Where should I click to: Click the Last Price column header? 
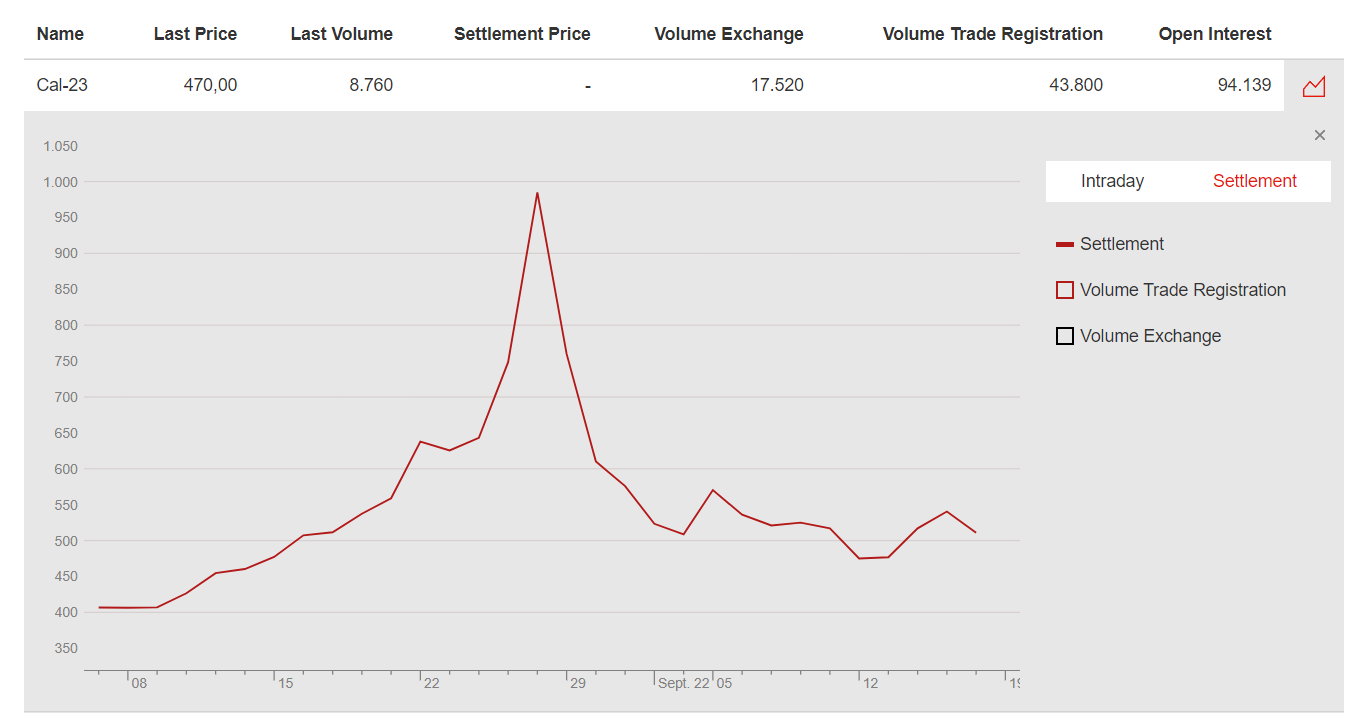pos(195,34)
